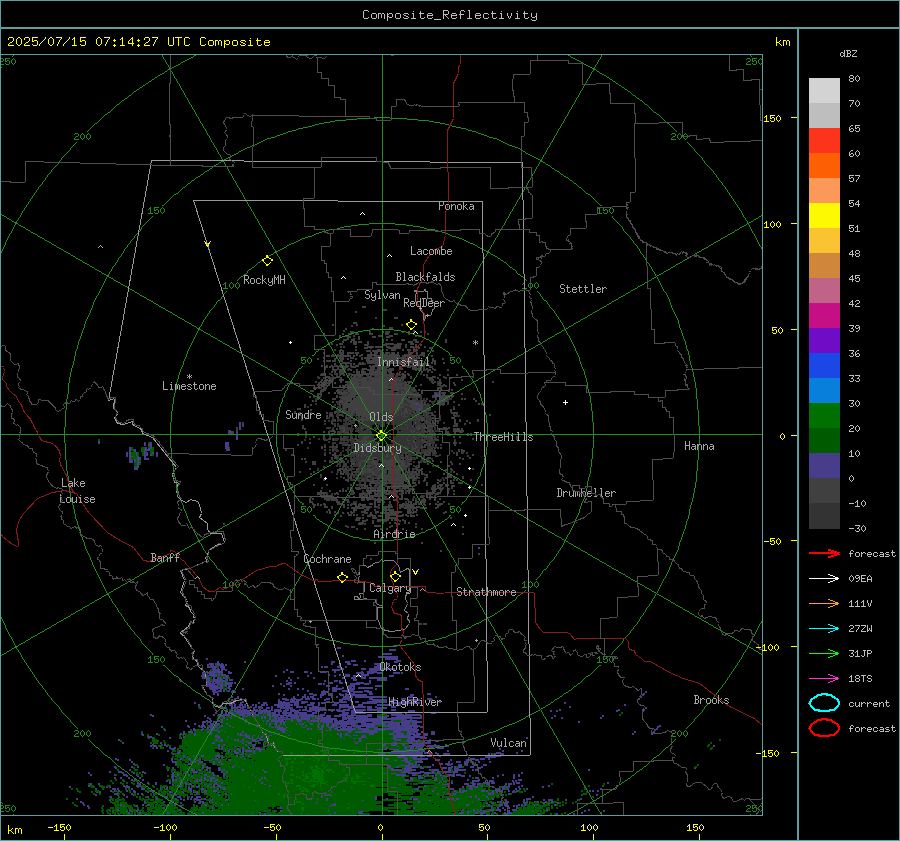
Task: Click the Okotoks city label
Action: pyautogui.click(x=400, y=667)
